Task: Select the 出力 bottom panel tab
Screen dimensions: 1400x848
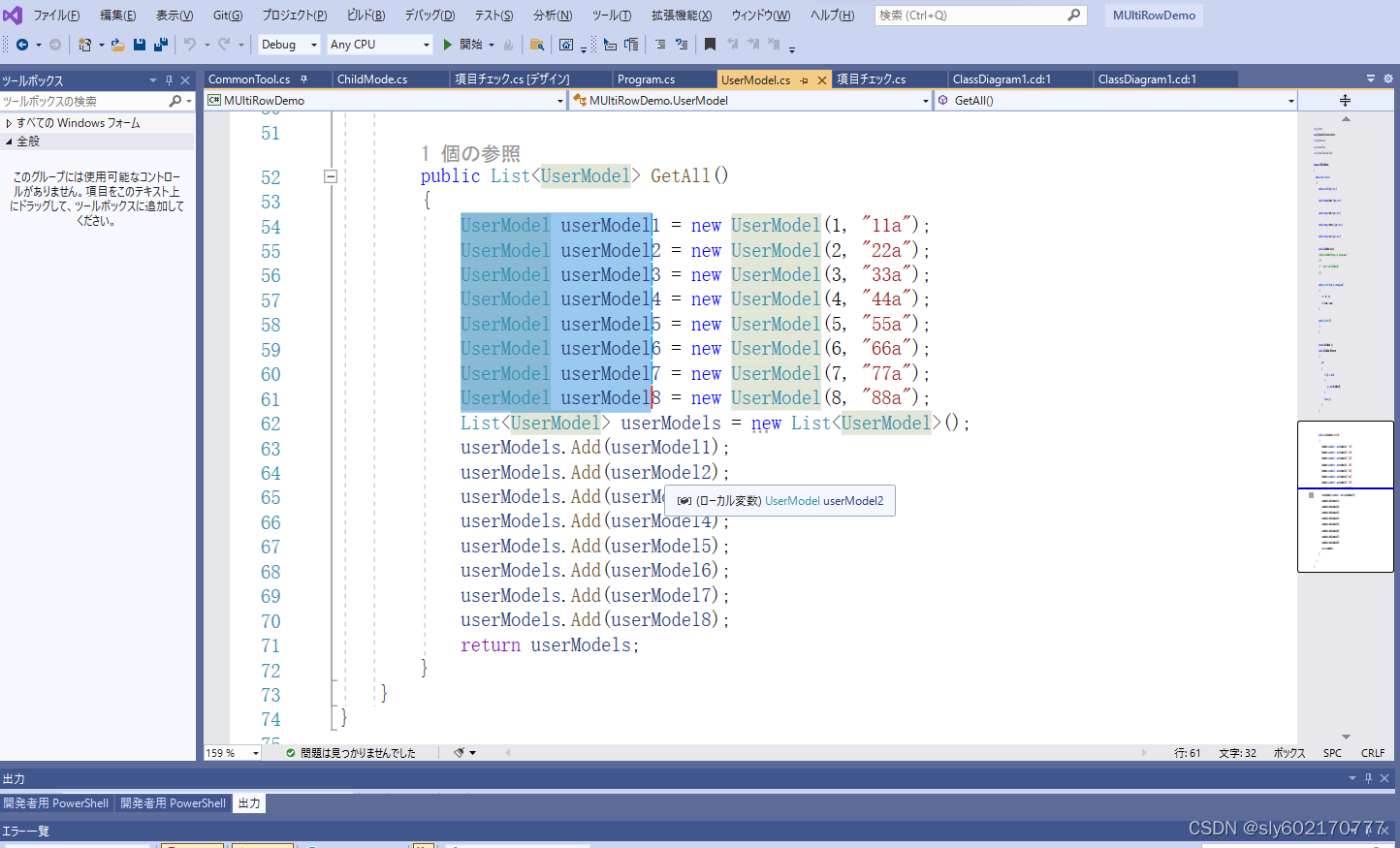Action: pyautogui.click(x=249, y=803)
